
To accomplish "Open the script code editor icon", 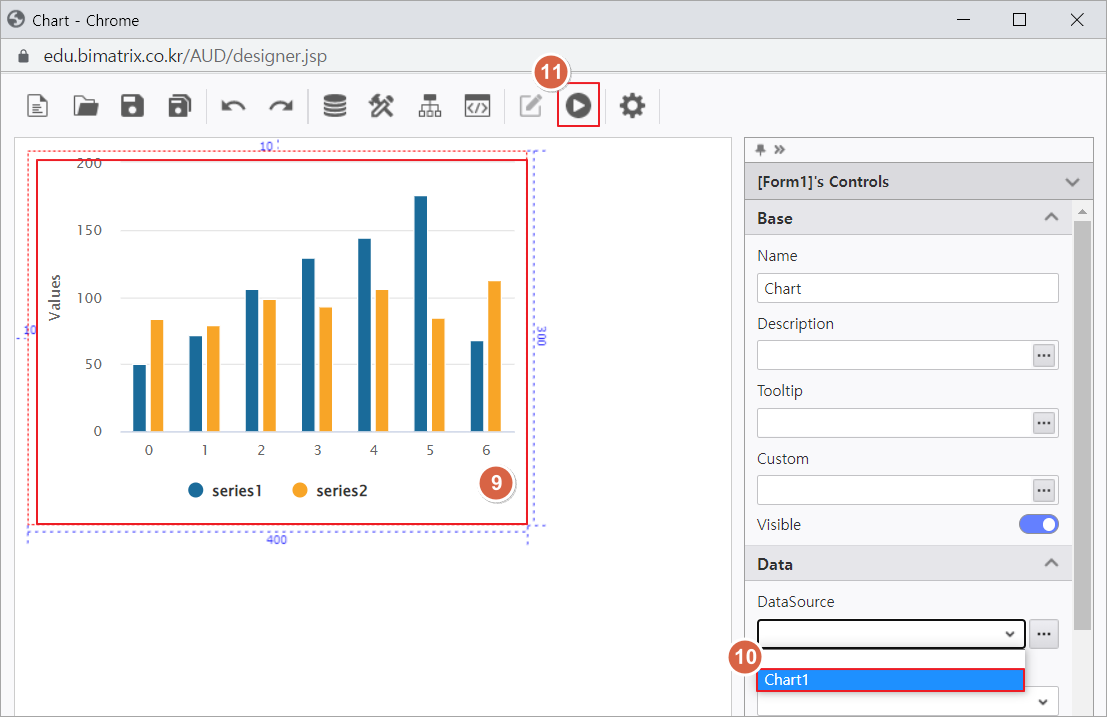I will (x=477, y=106).
